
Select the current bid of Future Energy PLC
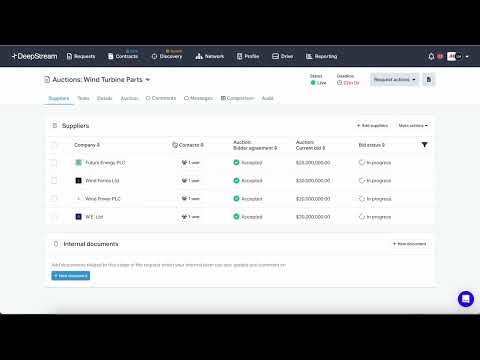(313, 163)
